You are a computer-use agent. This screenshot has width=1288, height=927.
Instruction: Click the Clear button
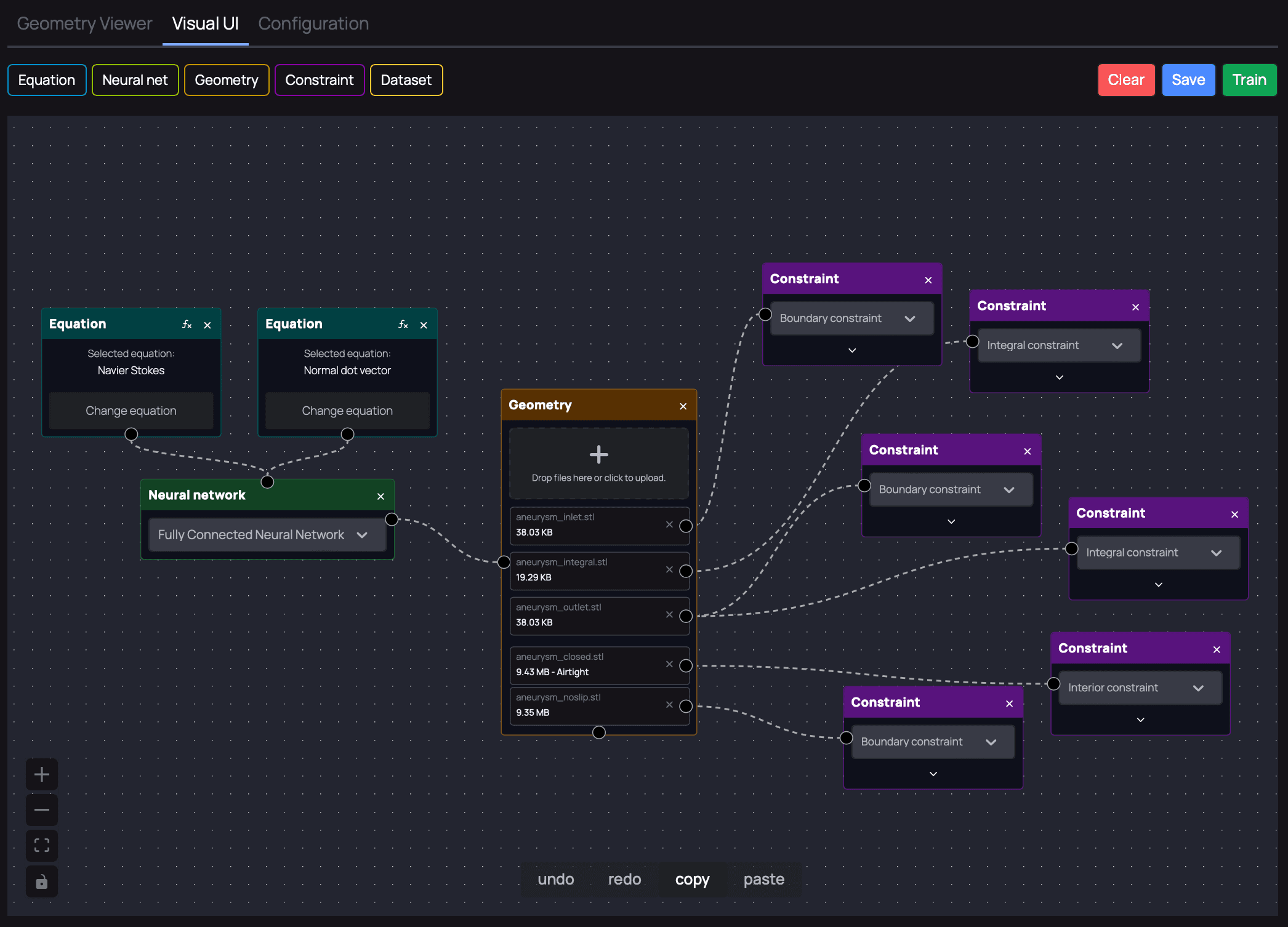[x=1126, y=80]
